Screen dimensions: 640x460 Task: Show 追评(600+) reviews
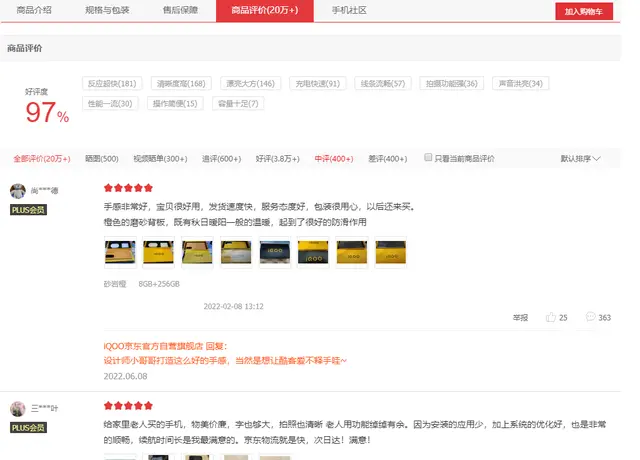(221, 159)
